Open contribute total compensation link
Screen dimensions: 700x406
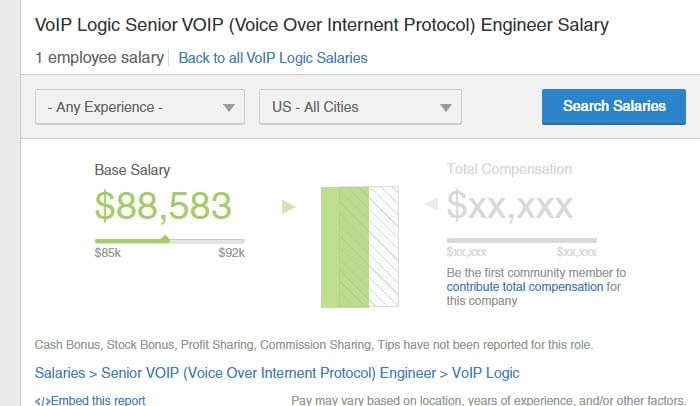click(x=525, y=287)
